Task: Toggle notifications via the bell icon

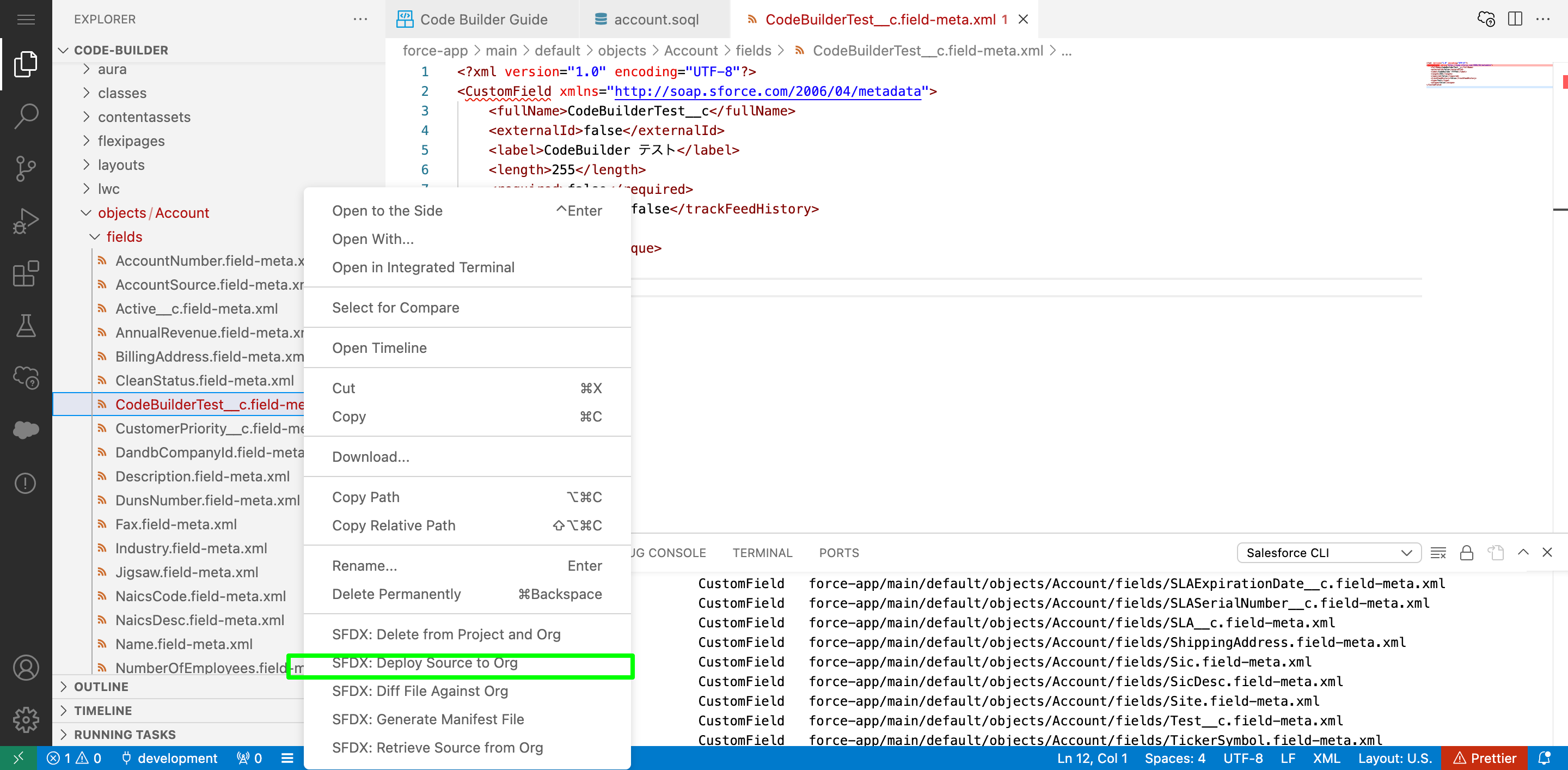Action: click(x=1545, y=758)
